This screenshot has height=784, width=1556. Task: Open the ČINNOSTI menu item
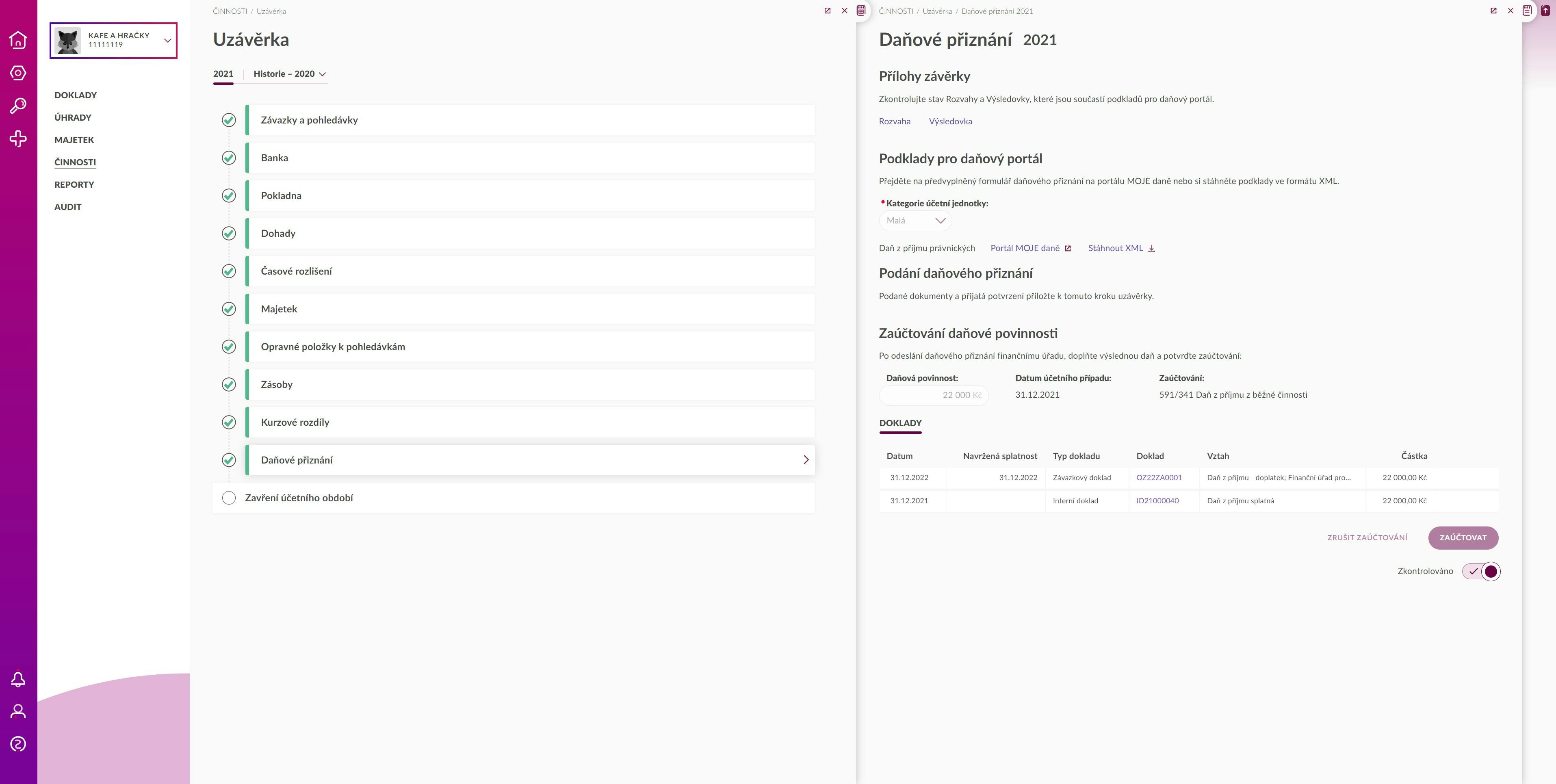point(75,162)
